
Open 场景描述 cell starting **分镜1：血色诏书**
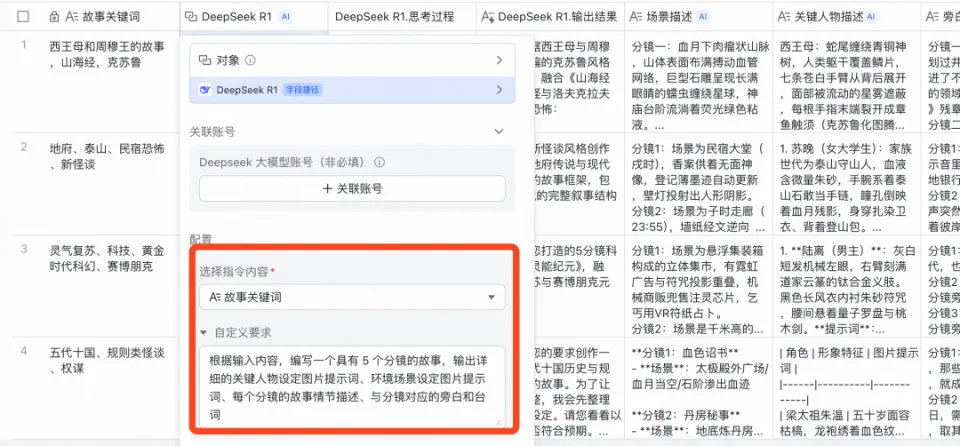coord(699,387)
